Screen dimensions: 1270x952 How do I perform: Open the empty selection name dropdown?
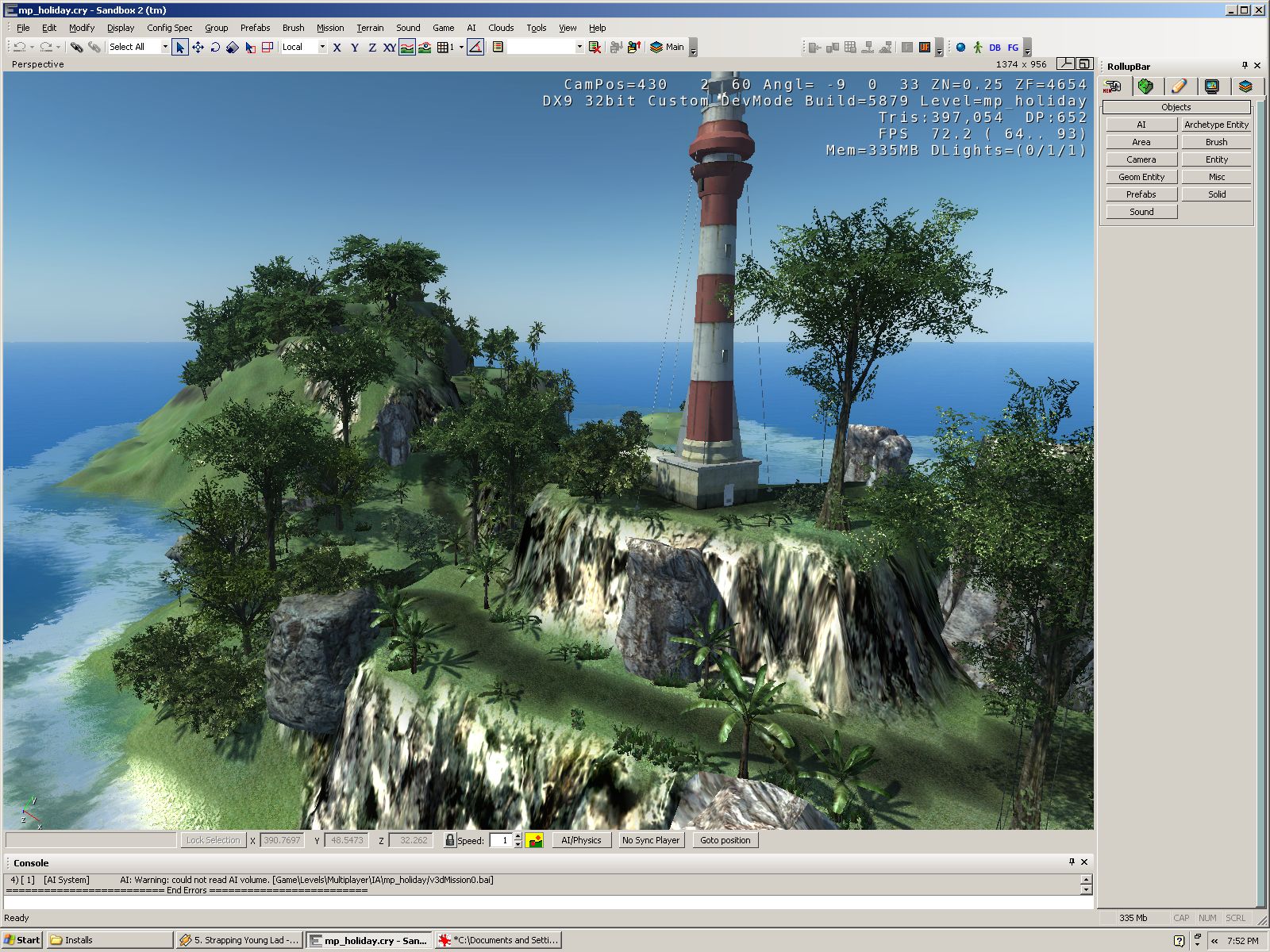579,48
